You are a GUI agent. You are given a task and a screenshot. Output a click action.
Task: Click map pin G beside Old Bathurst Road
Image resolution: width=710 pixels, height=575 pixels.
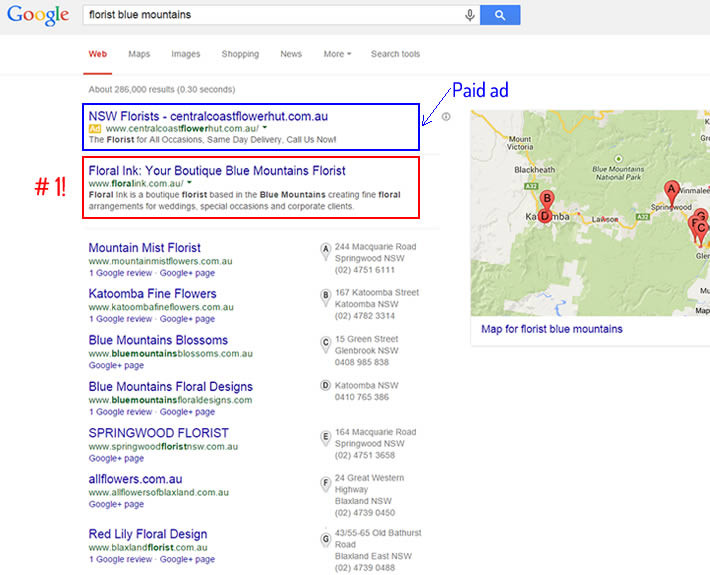click(x=325, y=539)
